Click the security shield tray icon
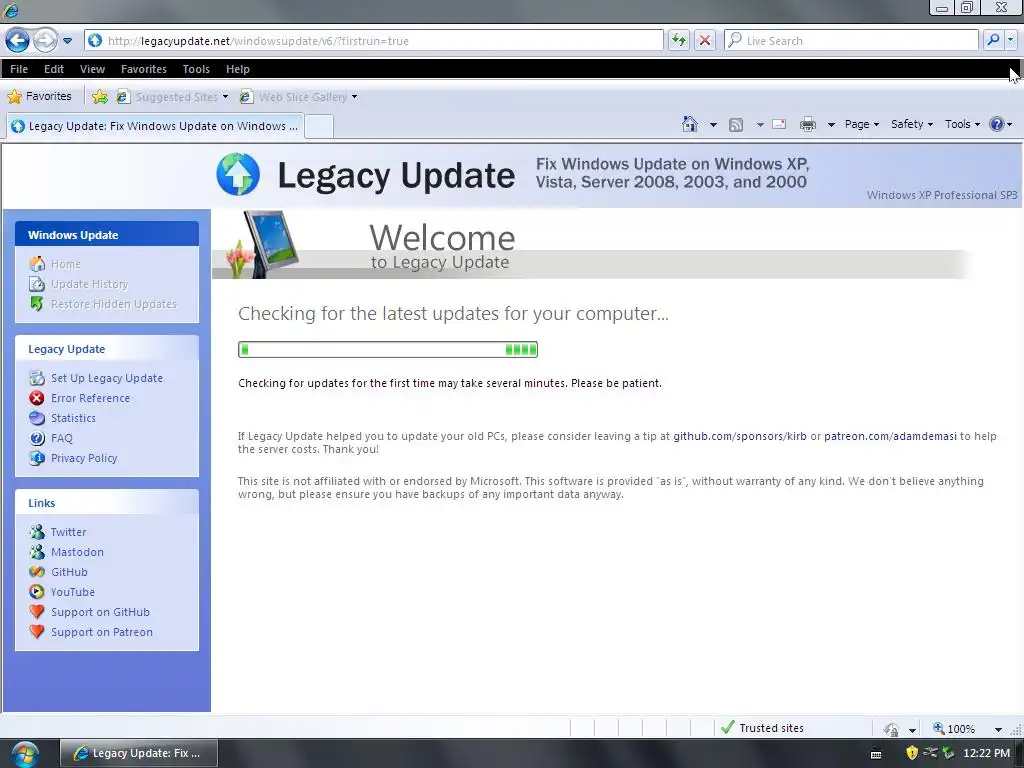The image size is (1024, 768). (912, 753)
